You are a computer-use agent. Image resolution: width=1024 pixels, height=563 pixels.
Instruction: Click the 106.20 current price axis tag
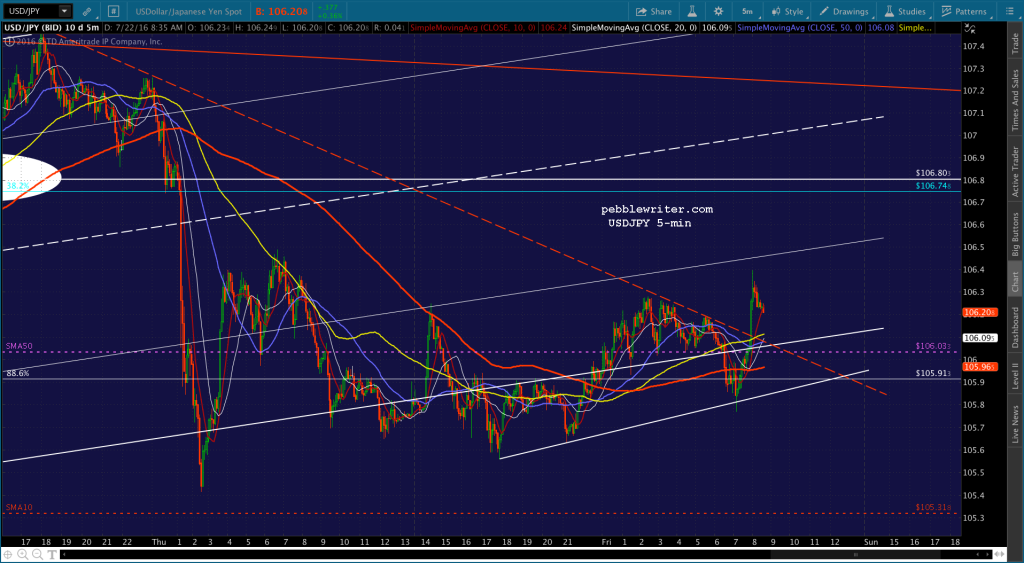(x=978, y=312)
